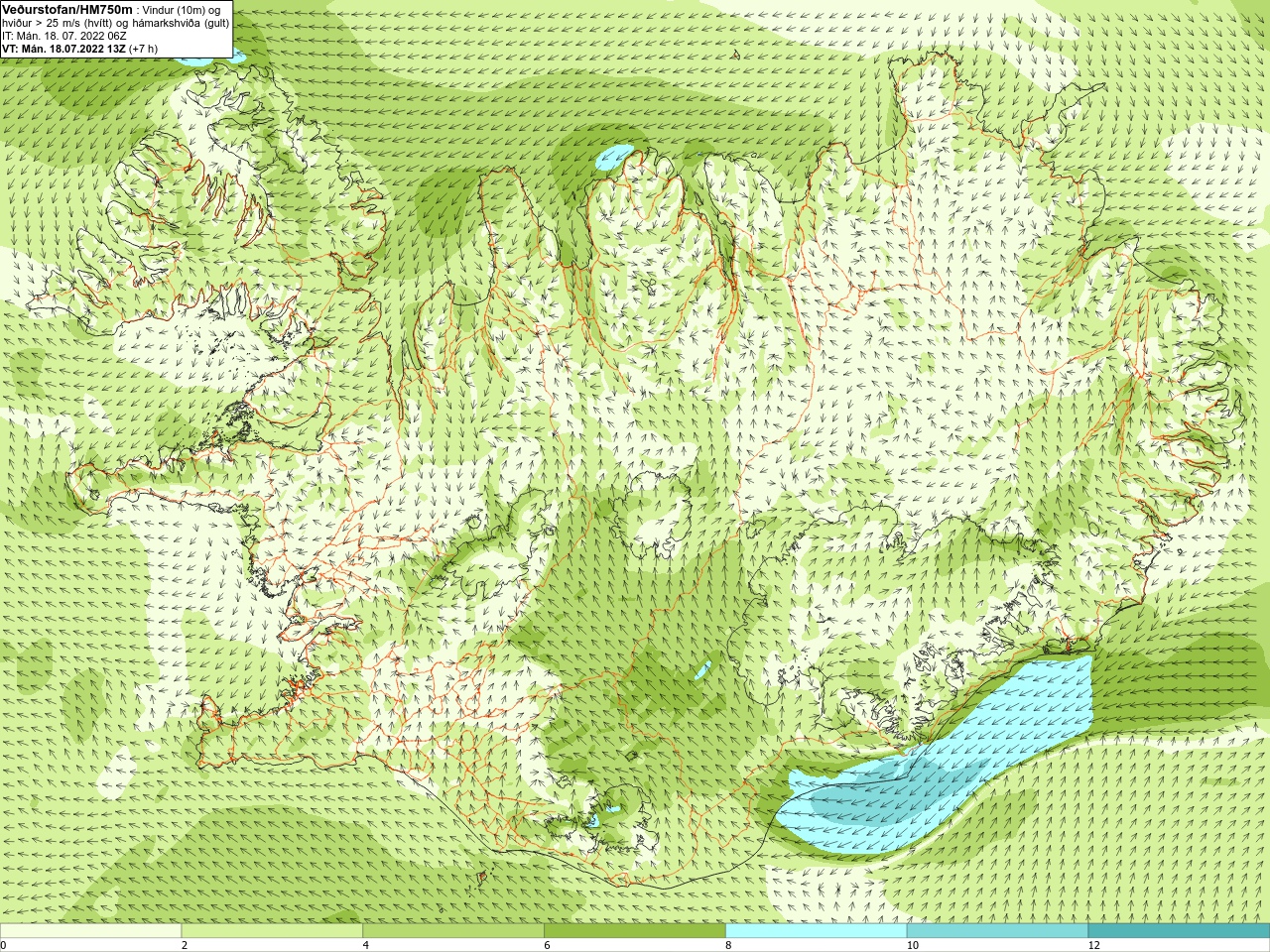This screenshot has width=1270, height=952.
Task: Click the legend label '6'
Action: (548, 945)
